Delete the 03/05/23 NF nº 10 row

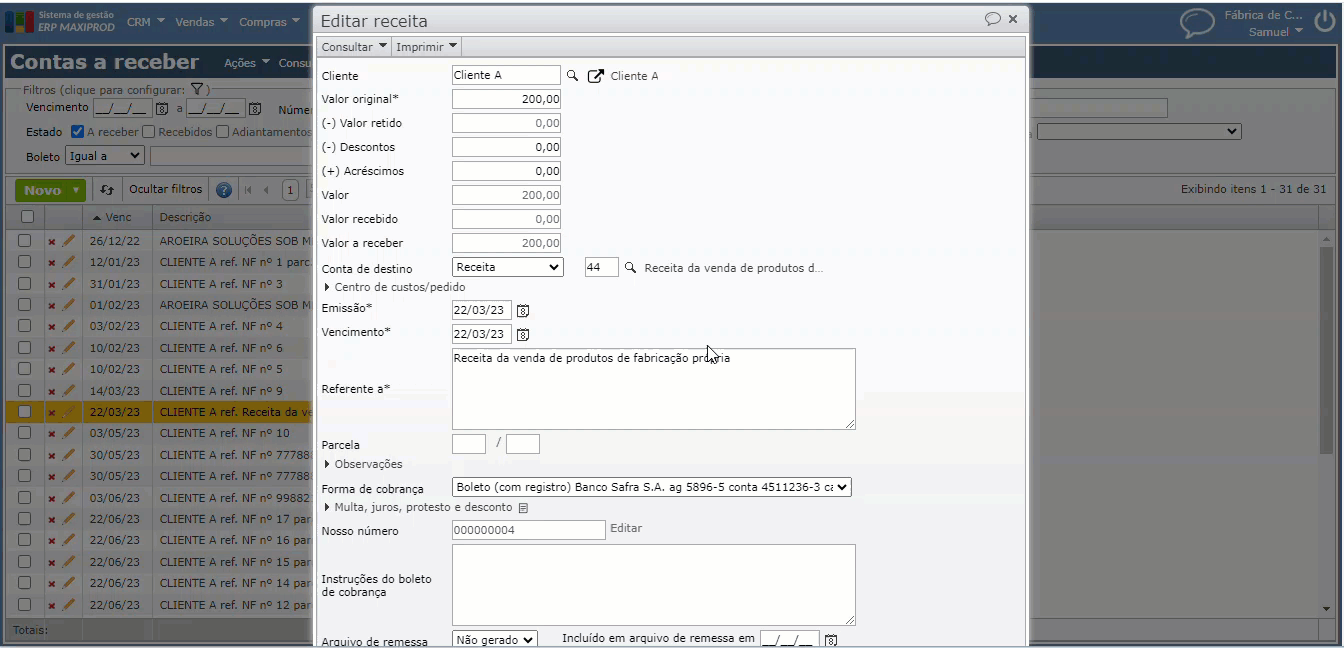click(52, 433)
